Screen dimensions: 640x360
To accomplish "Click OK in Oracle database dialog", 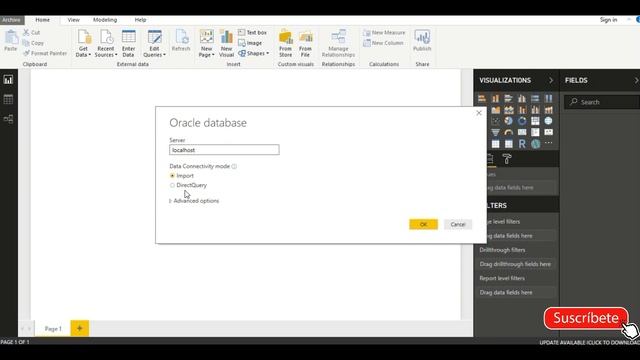I will [423, 224].
